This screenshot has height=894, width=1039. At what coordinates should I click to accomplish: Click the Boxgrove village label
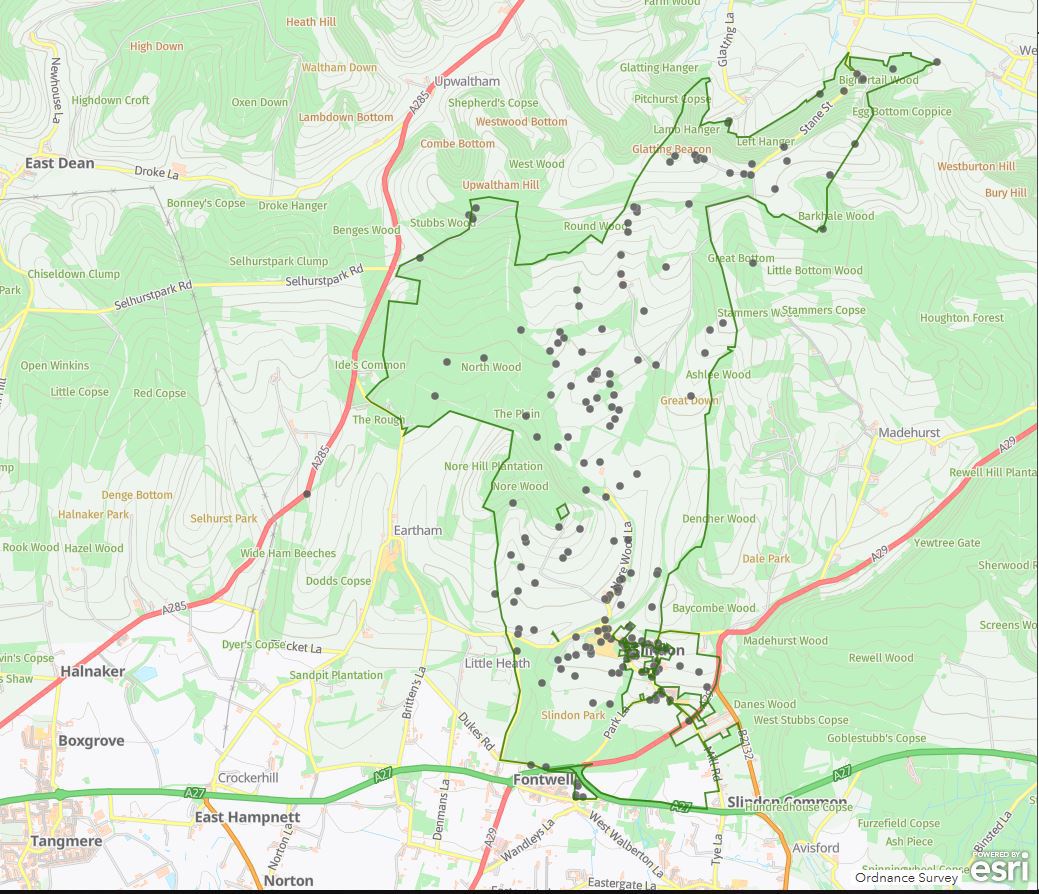click(91, 741)
